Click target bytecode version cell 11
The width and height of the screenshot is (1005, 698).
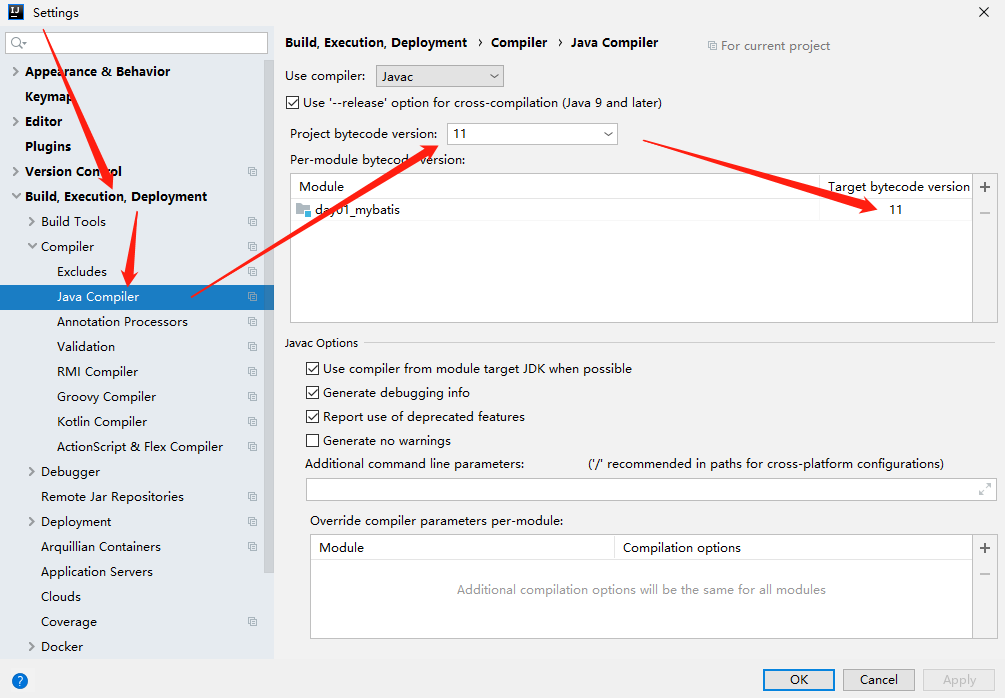click(895, 210)
